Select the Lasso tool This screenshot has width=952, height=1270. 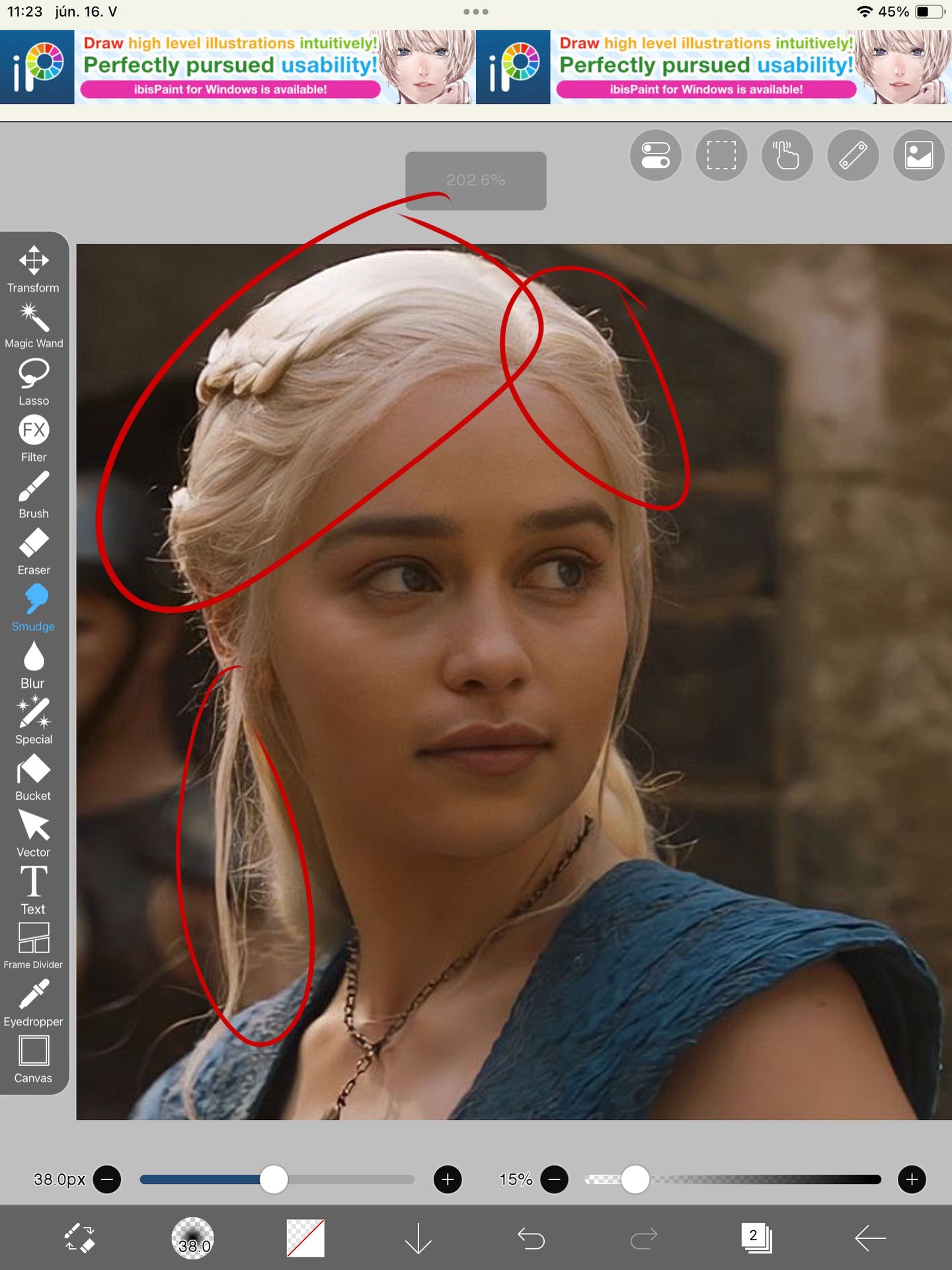[34, 382]
